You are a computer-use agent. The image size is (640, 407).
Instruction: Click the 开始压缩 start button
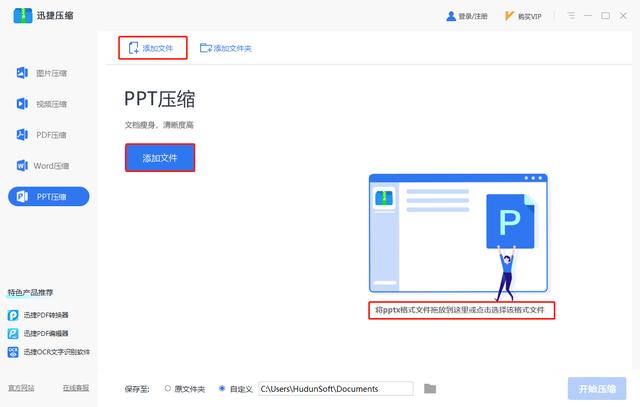[597, 389]
